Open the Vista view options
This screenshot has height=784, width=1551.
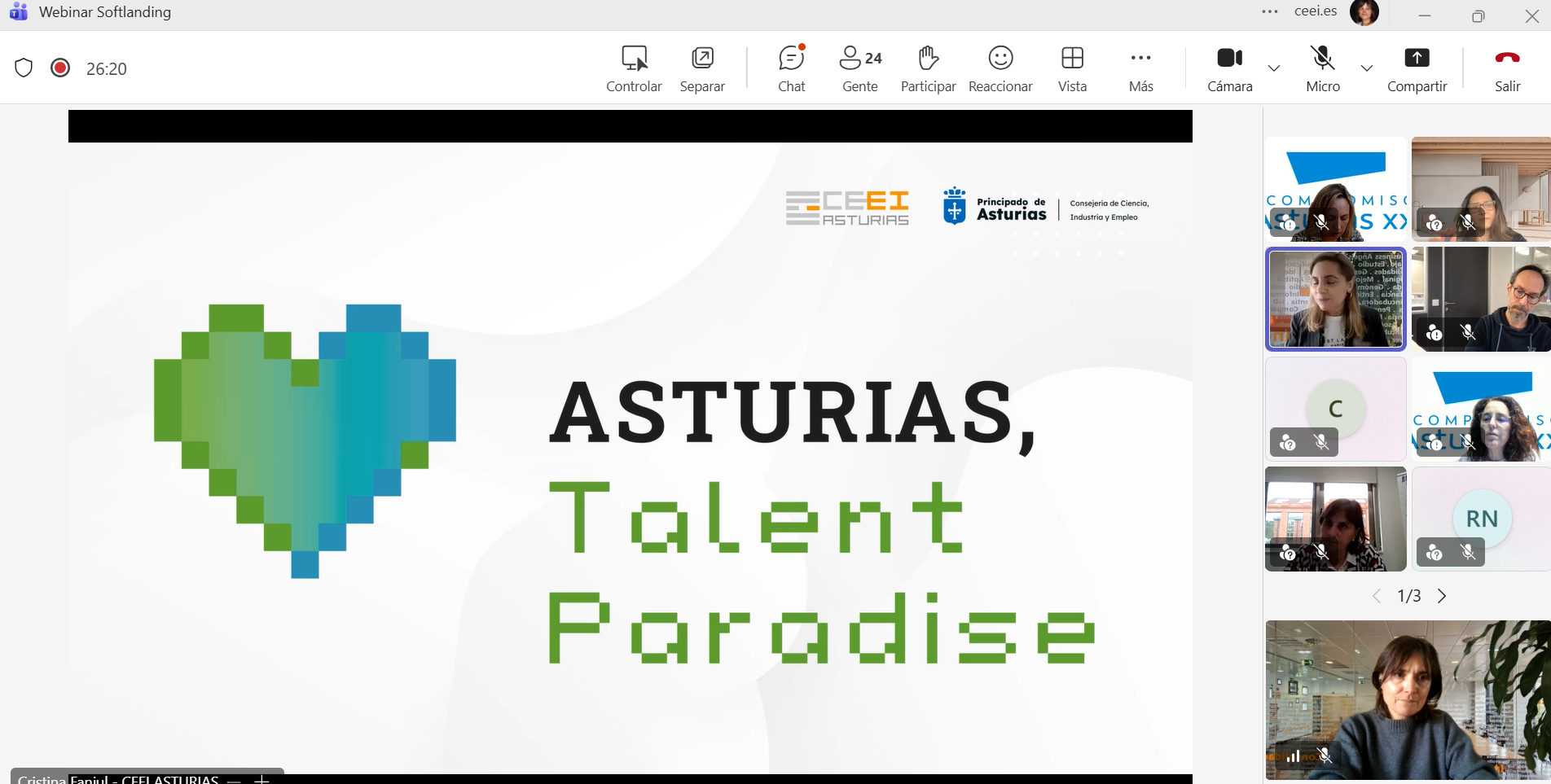pos(1071,68)
